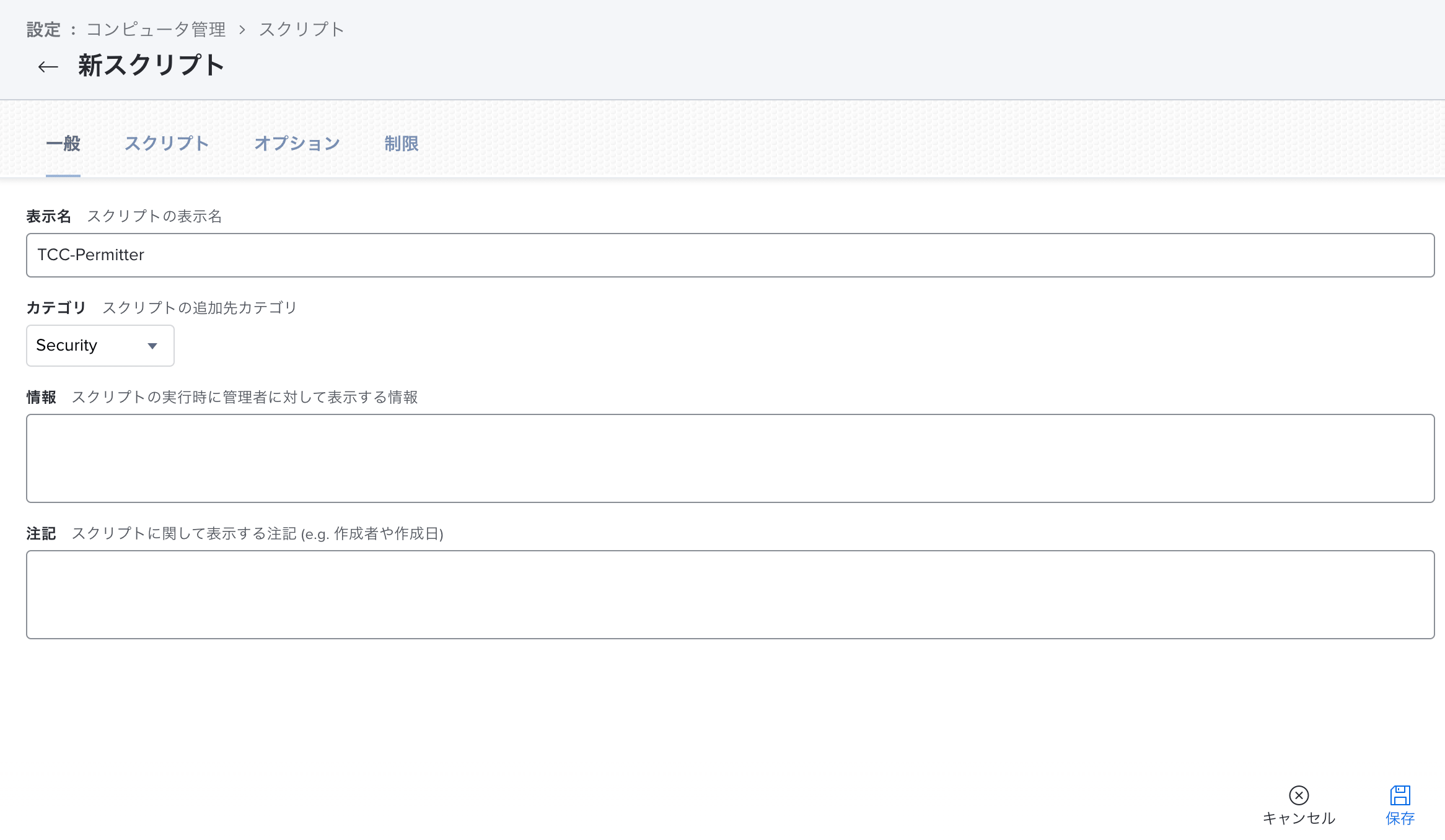Click the キャンセル text label
Image resolution: width=1445 pixels, height=840 pixels.
pos(1299,818)
